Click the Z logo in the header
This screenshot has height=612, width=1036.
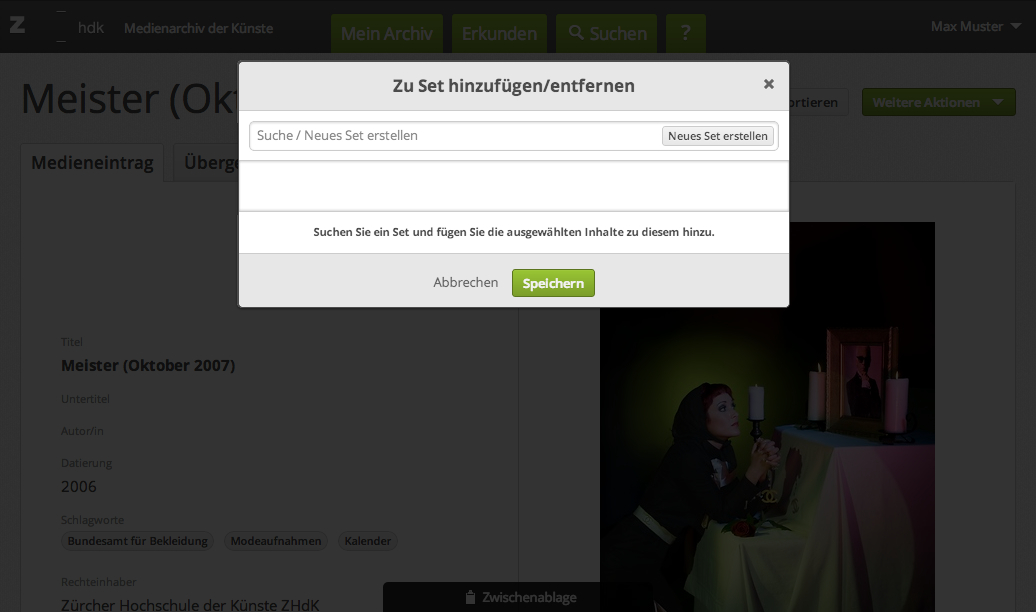(x=17, y=26)
